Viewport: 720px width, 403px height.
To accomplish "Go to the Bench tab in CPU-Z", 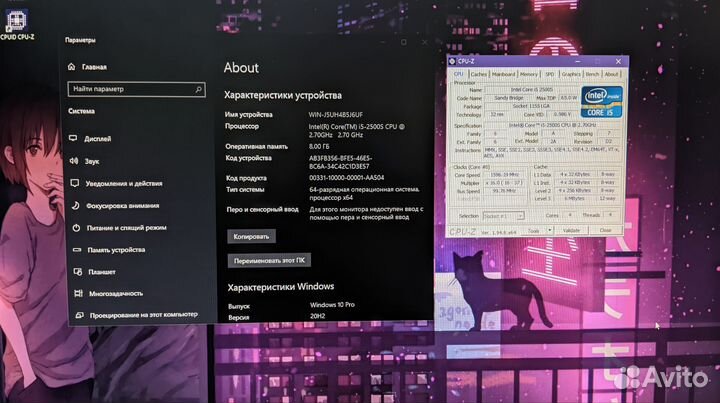I will pyautogui.click(x=592, y=74).
